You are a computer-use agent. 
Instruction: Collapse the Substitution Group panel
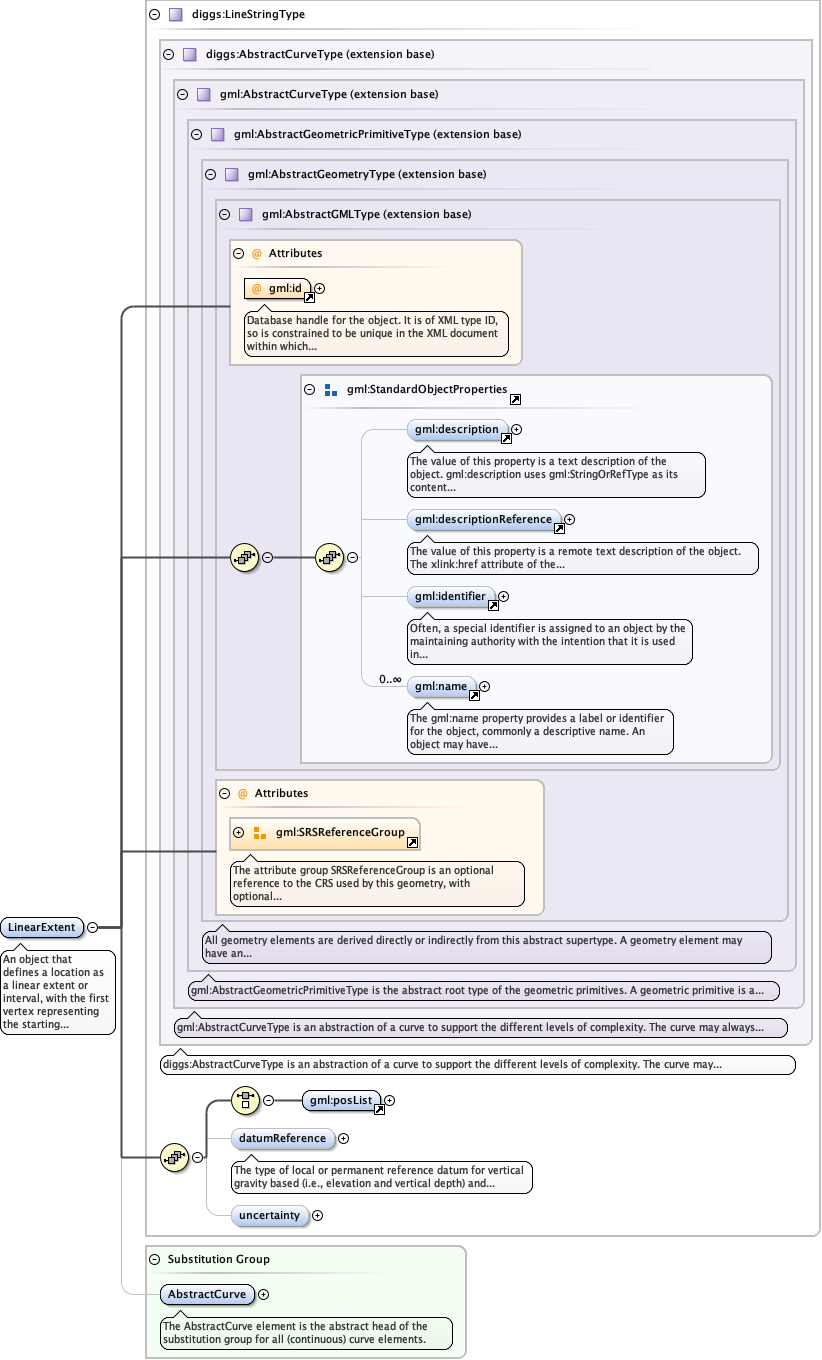click(x=154, y=1259)
